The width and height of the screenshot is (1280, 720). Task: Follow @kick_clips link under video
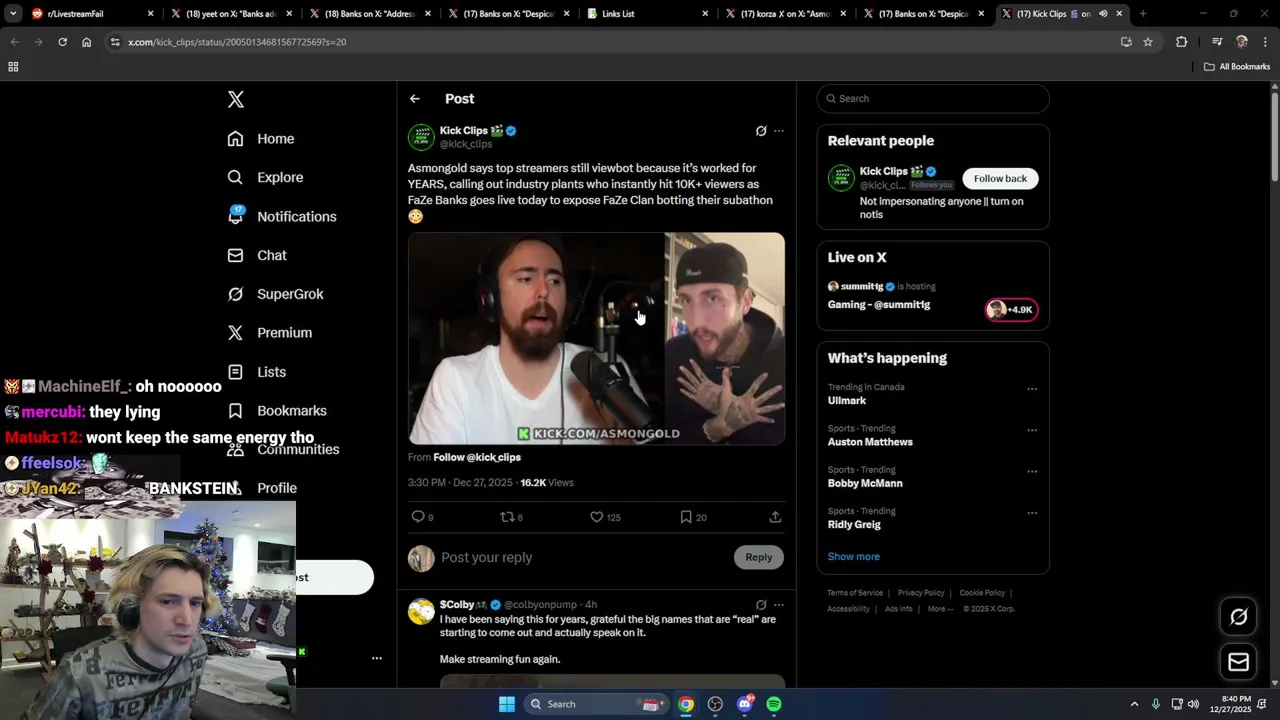[477, 457]
